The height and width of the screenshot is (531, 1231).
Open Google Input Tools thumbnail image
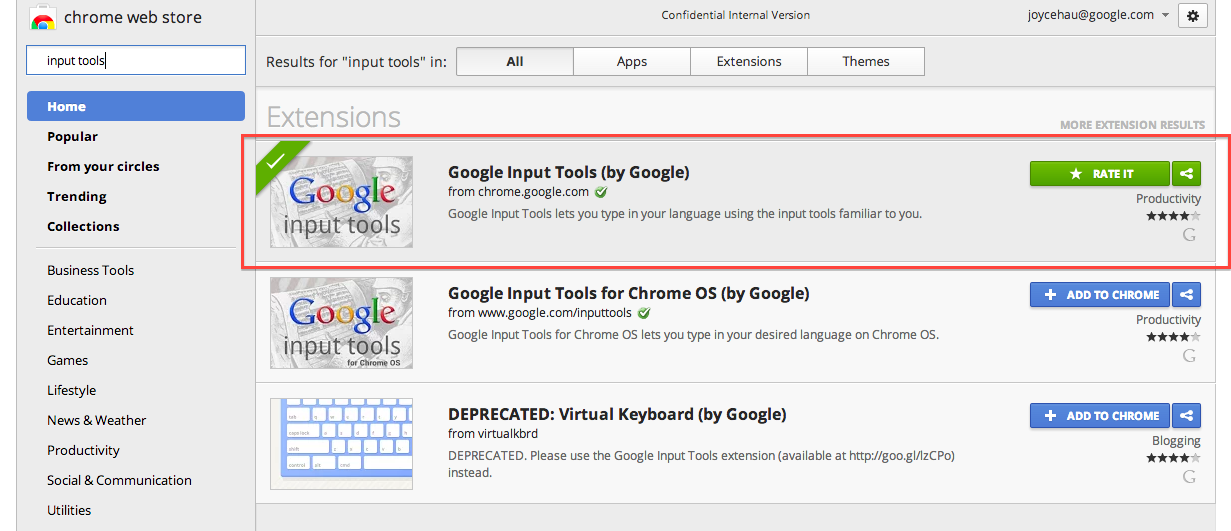(x=341, y=202)
